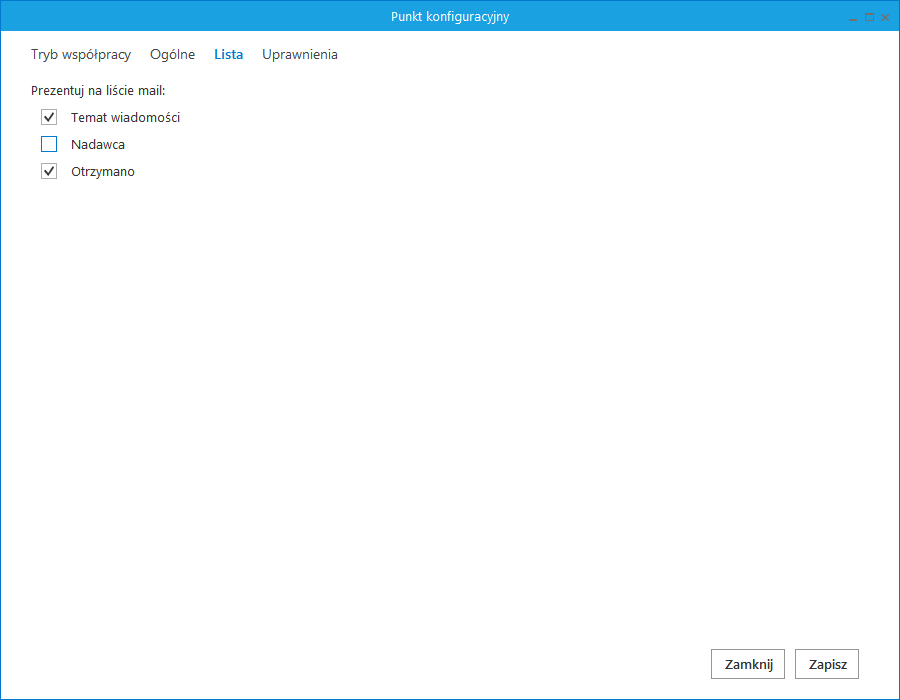Uncheck the Temat wiadomości checkbox
The width and height of the screenshot is (900, 700).
(49, 117)
